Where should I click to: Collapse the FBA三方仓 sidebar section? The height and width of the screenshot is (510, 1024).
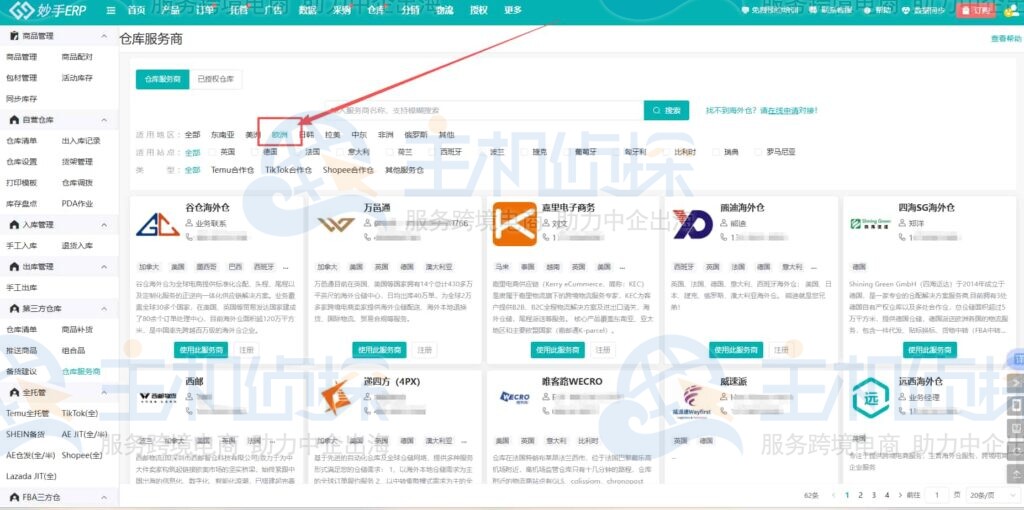(104, 497)
